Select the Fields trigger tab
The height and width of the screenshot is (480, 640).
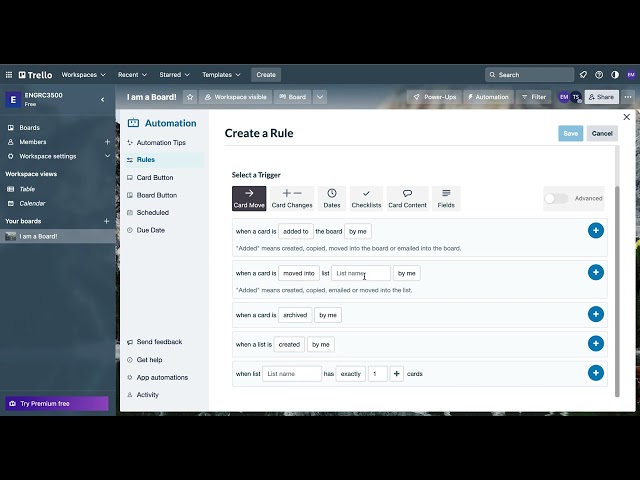click(446, 198)
